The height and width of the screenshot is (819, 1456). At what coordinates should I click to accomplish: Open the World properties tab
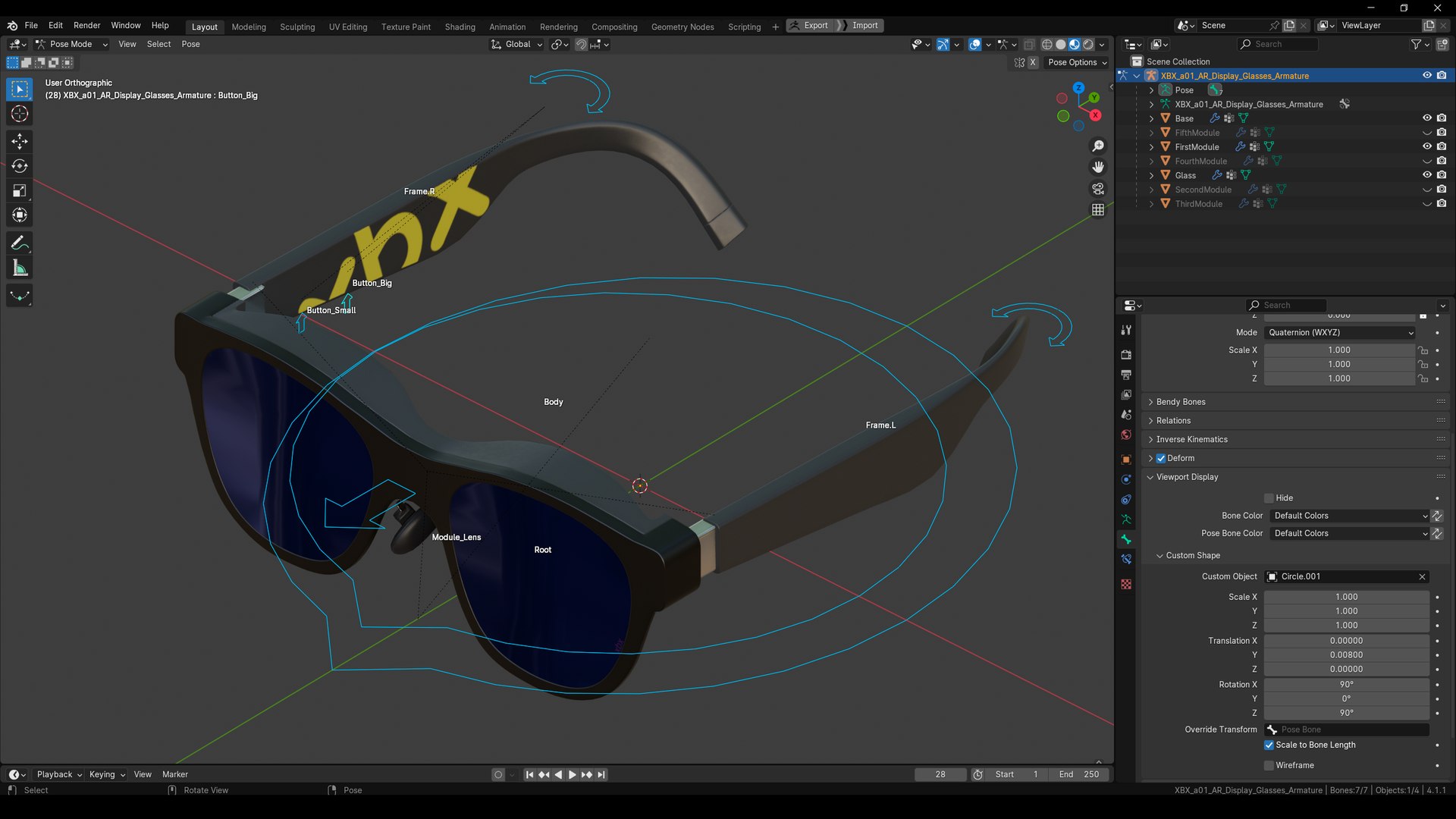point(1126,435)
